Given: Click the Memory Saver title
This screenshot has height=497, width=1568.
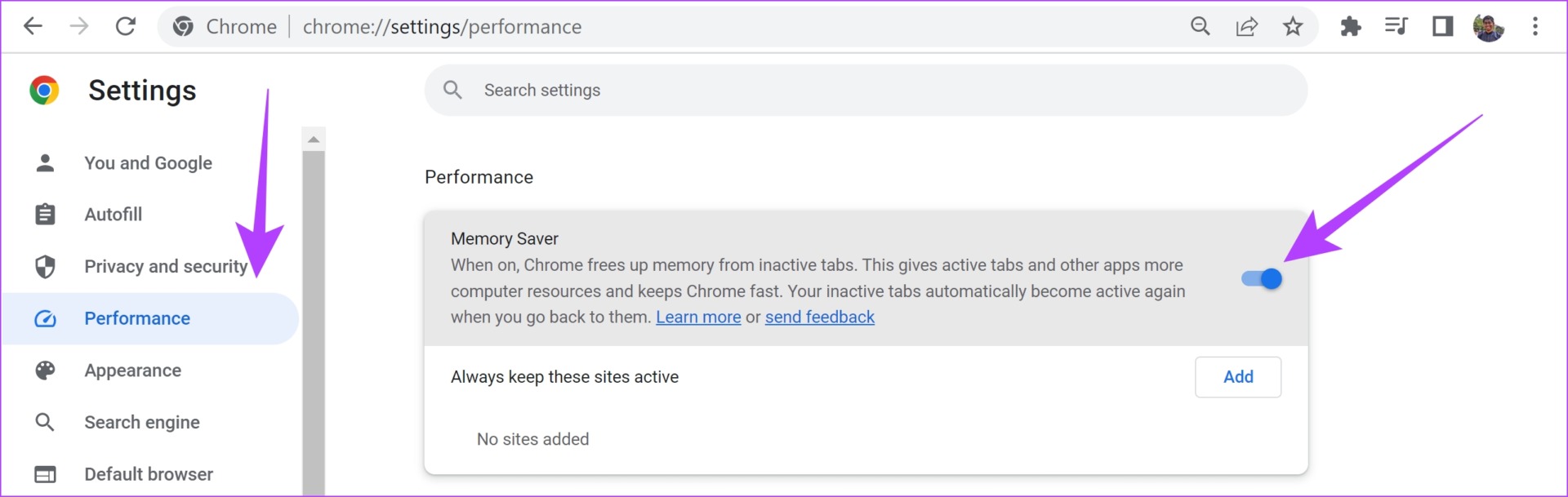Looking at the screenshot, I should point(505,239).
